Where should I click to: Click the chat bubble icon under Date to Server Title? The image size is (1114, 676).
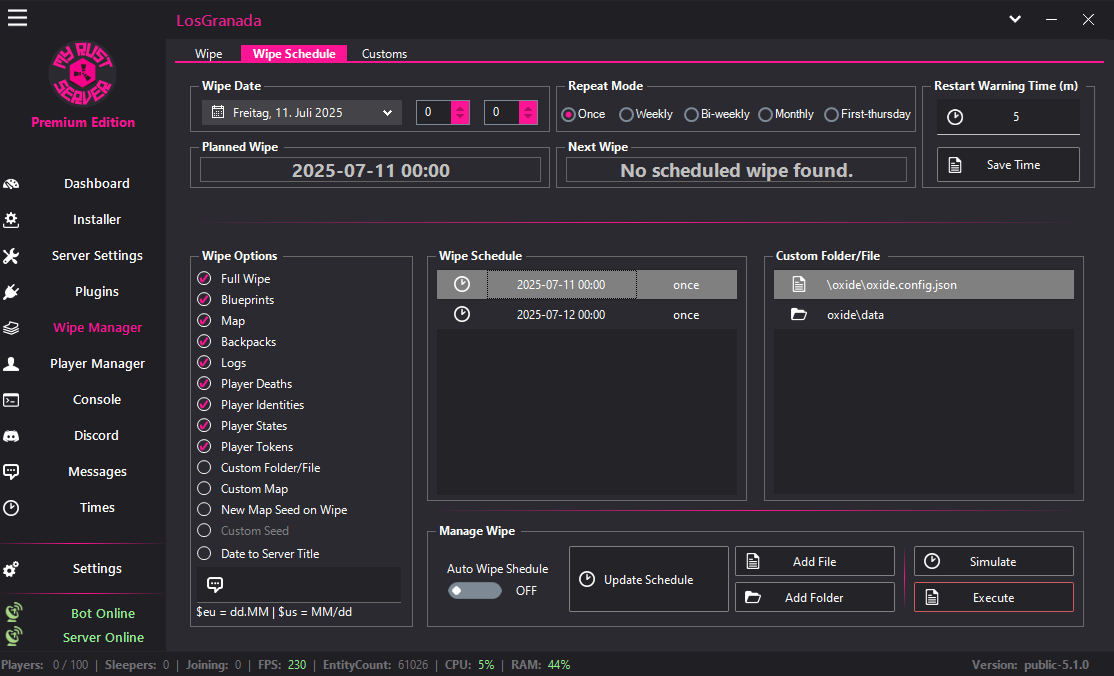click(x=215, y=584)
